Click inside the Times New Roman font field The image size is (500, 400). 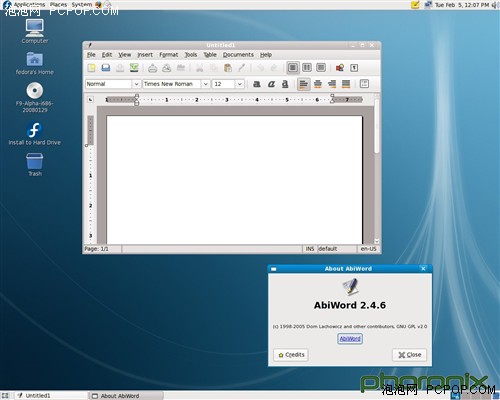[x=172, y=84]
